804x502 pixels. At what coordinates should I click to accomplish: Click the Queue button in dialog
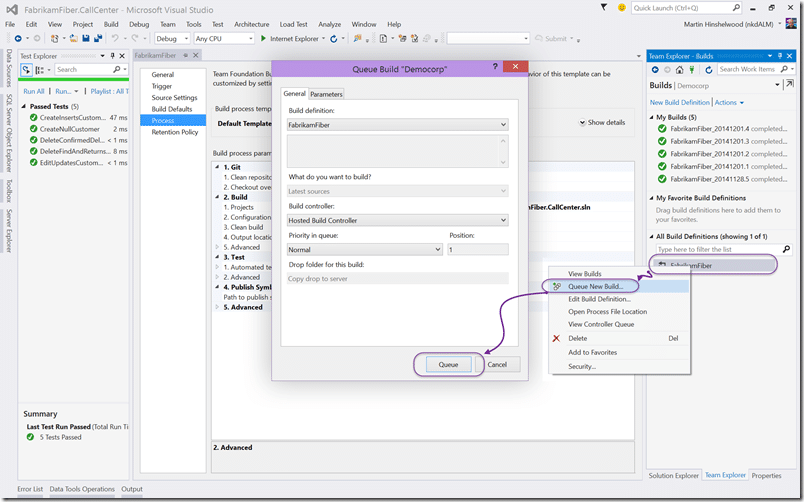click(x=448, y=365)
